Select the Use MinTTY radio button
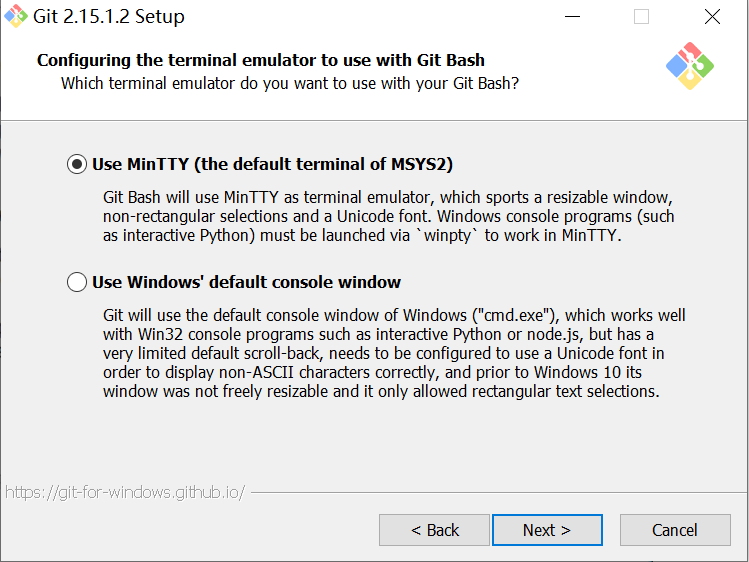 (x=77, y=164)
